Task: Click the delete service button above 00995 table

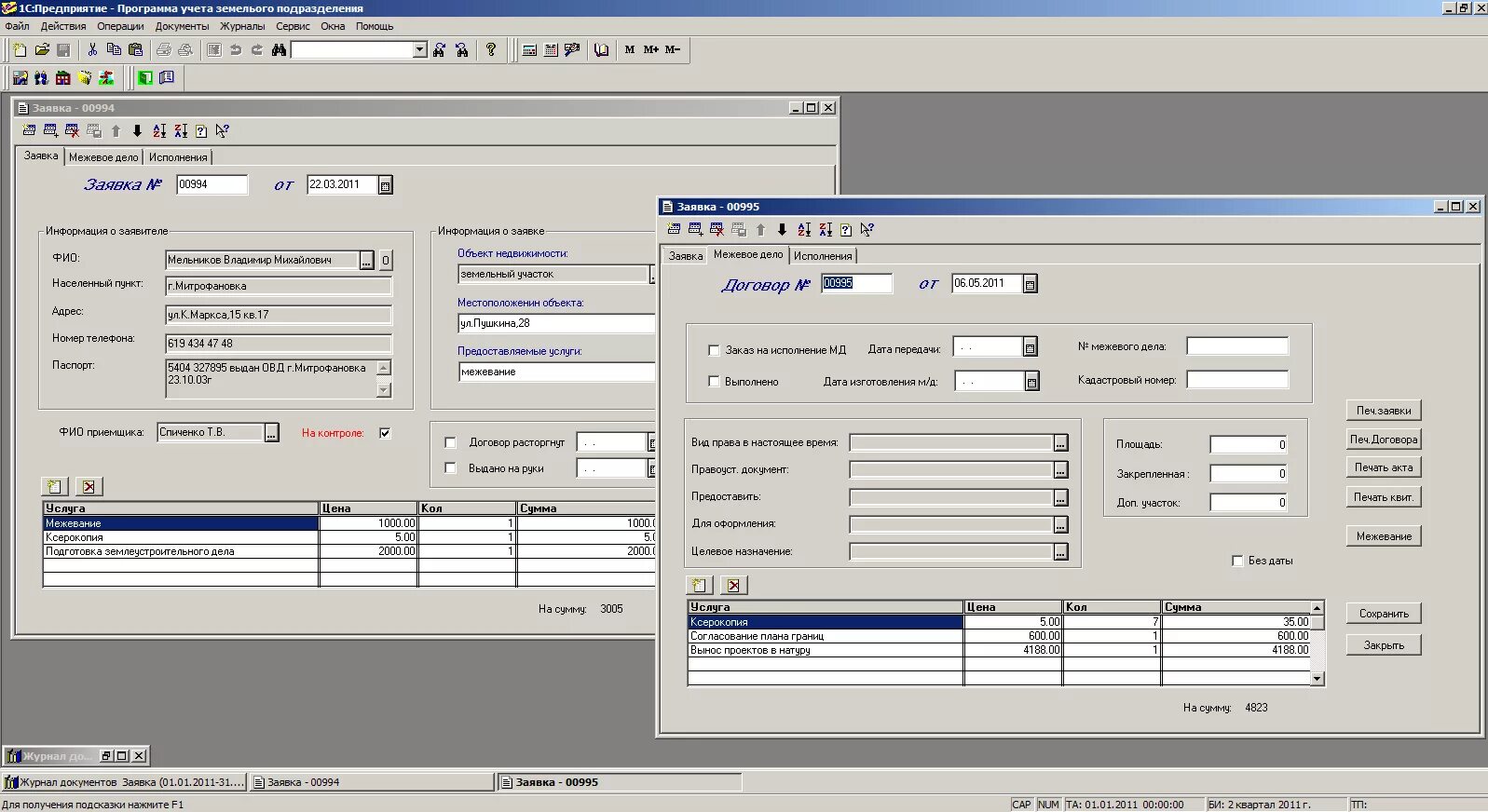Action: [733, 585]
